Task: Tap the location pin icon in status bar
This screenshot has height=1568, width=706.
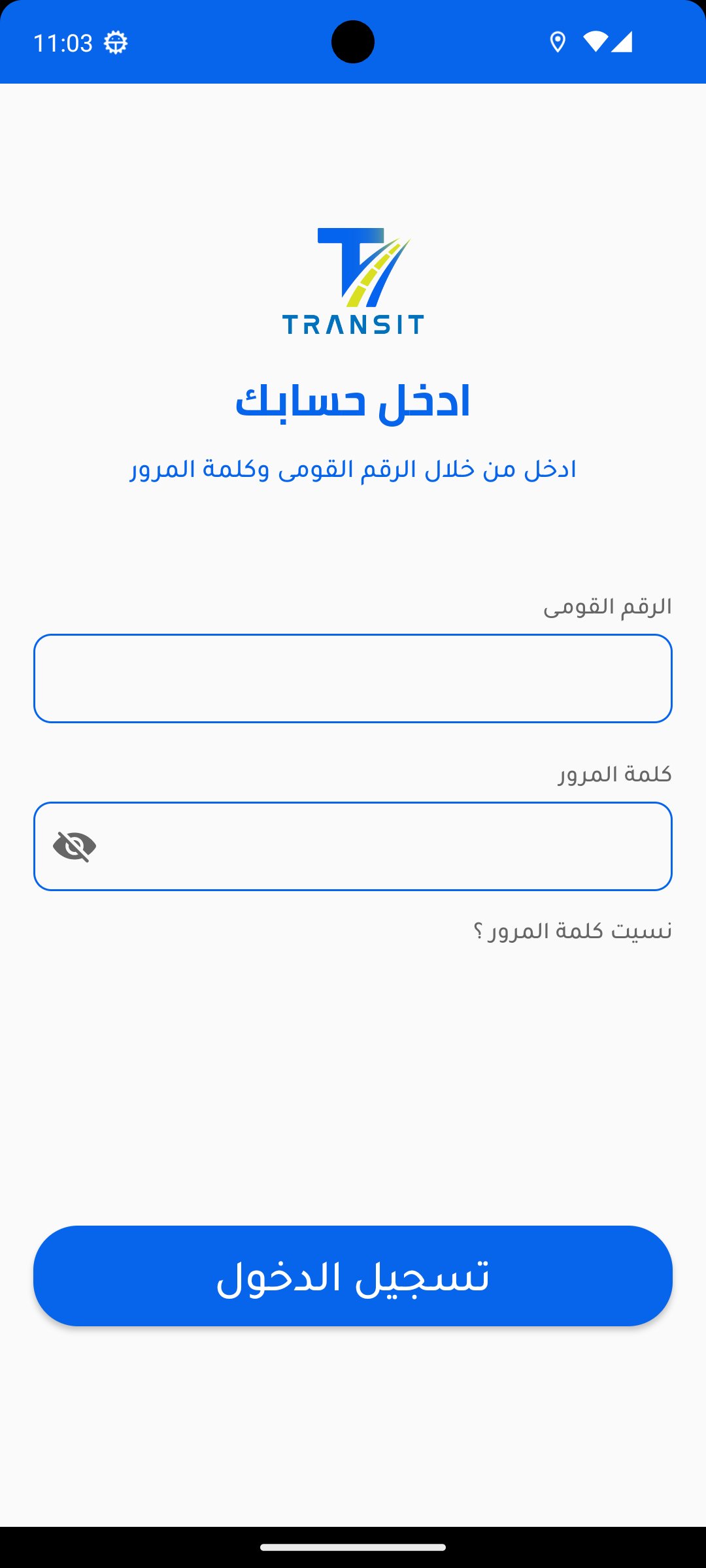Action: tap(557, 42)
